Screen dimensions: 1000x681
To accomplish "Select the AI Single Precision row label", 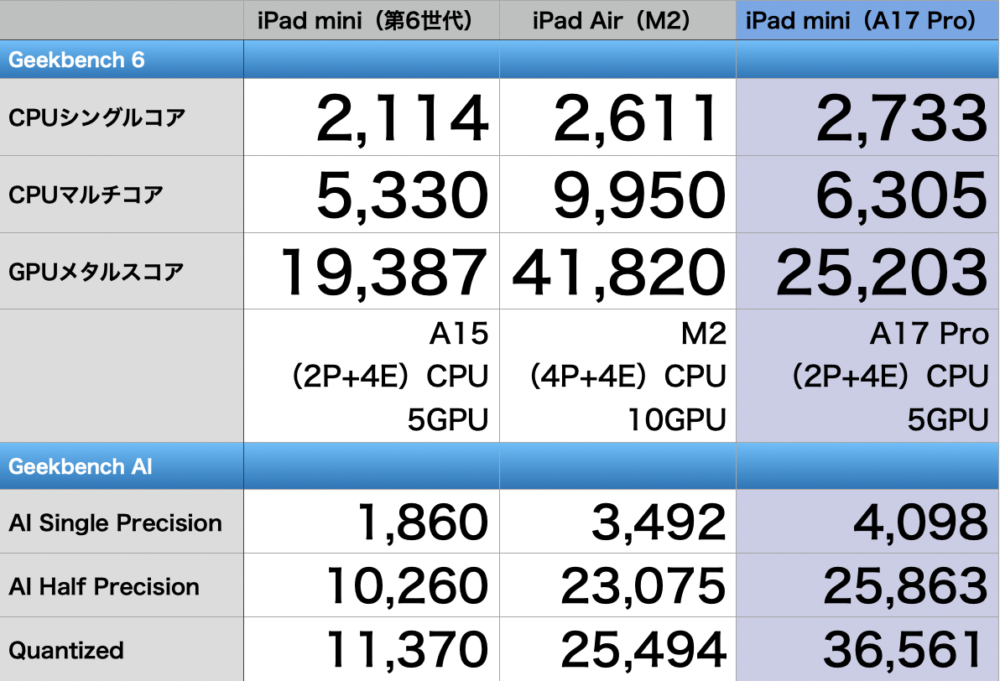I will [115, 523].
